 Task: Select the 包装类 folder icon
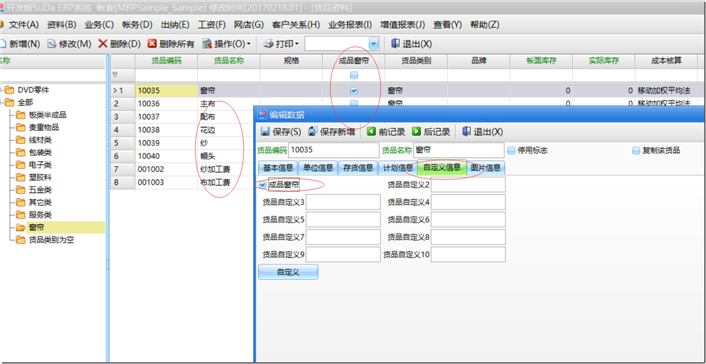tap(21, 153)
